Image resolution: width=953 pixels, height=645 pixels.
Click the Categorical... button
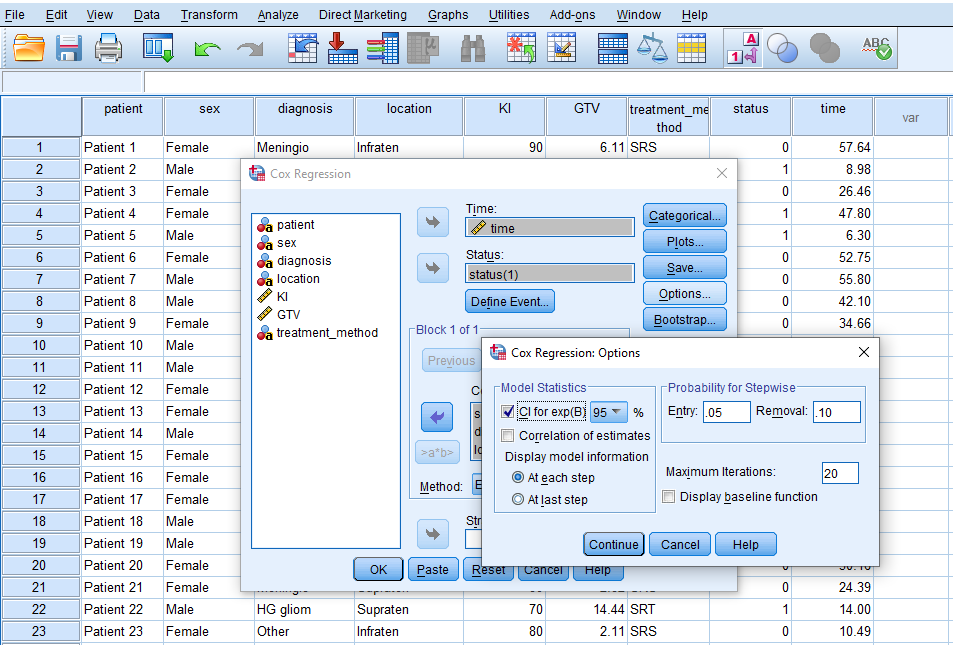point(684,216)
